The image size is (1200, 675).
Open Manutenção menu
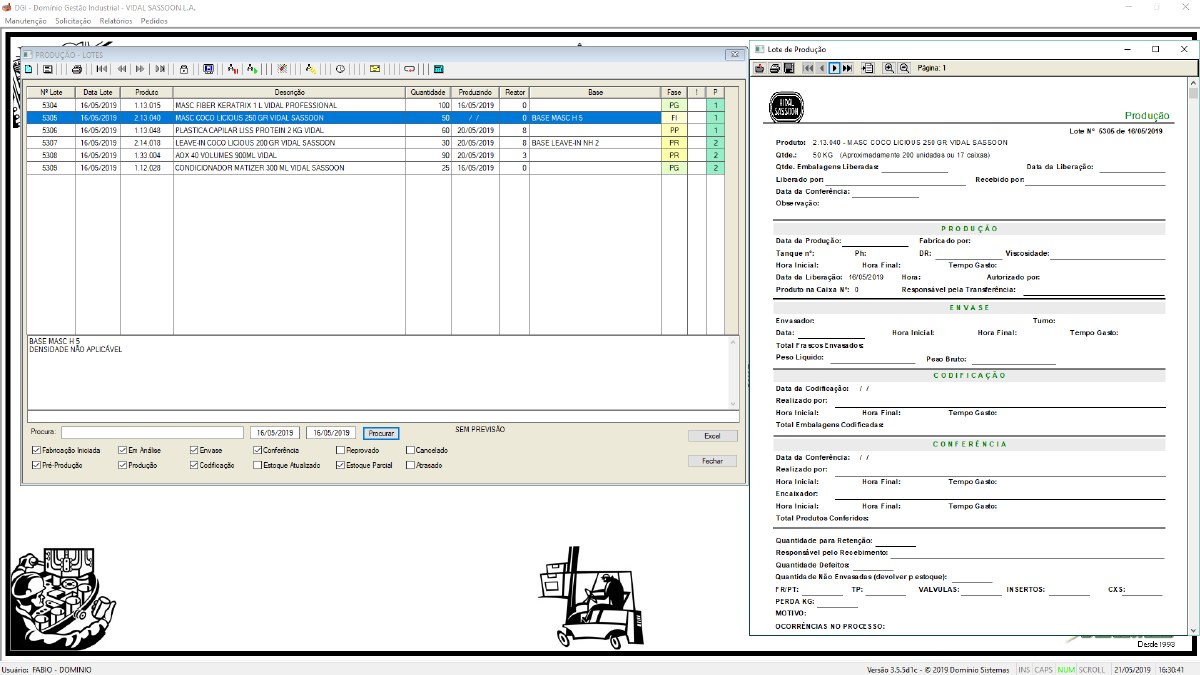click(x=26, y=20)
